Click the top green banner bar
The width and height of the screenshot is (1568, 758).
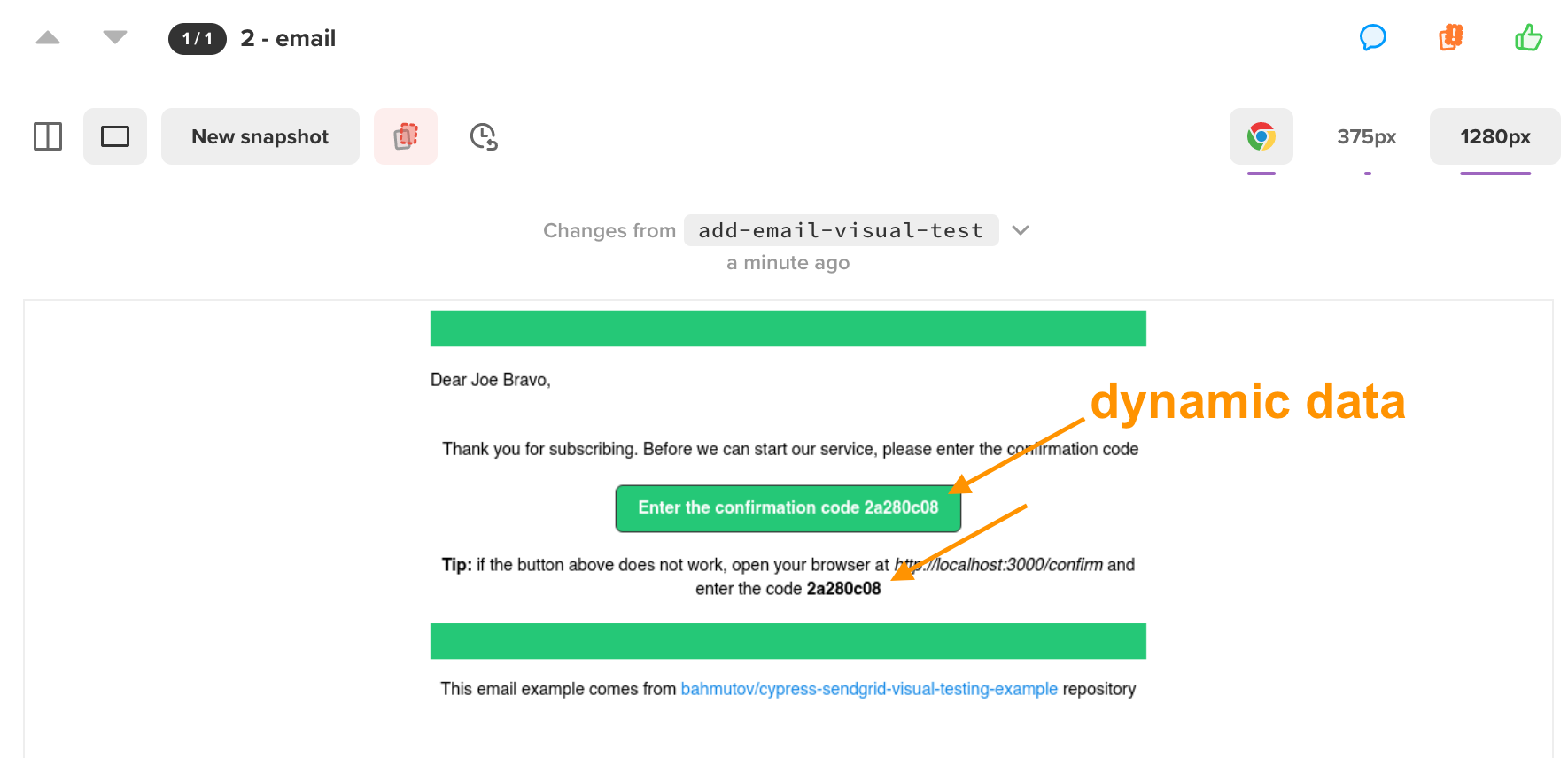click(x=788, y=329)
